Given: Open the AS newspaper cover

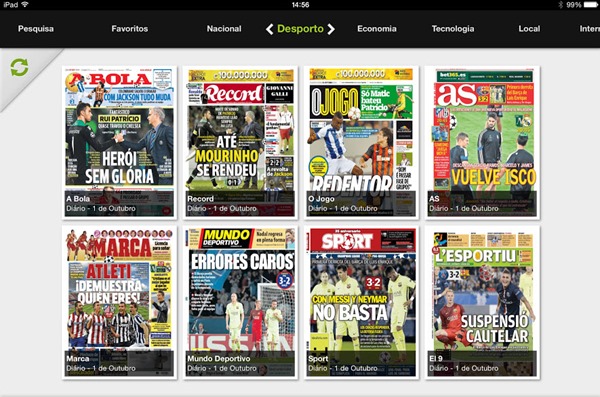Looking at the screenshot, I should tap(482, 142).
